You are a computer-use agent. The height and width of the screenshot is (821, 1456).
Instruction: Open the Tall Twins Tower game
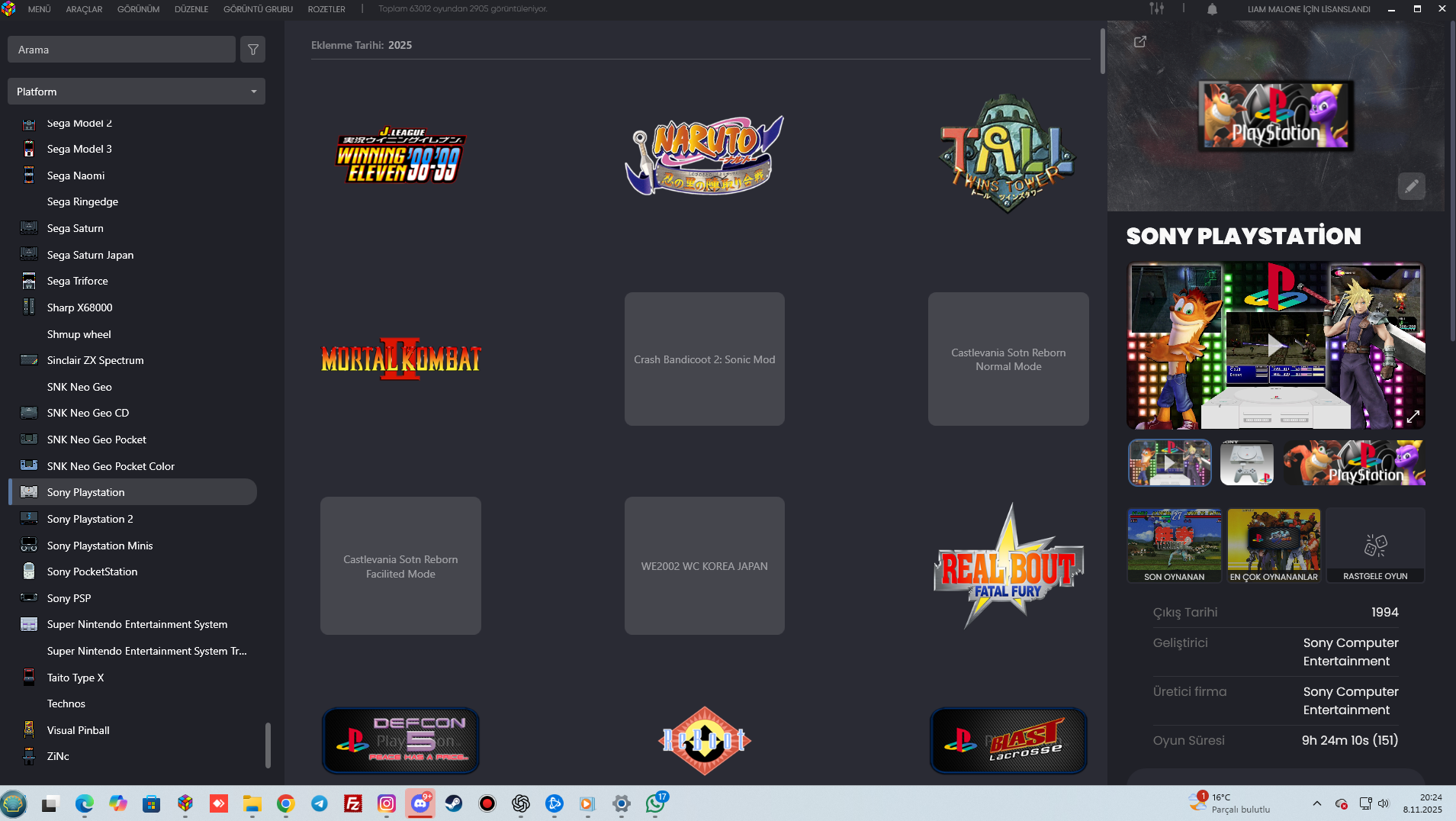1008,153
